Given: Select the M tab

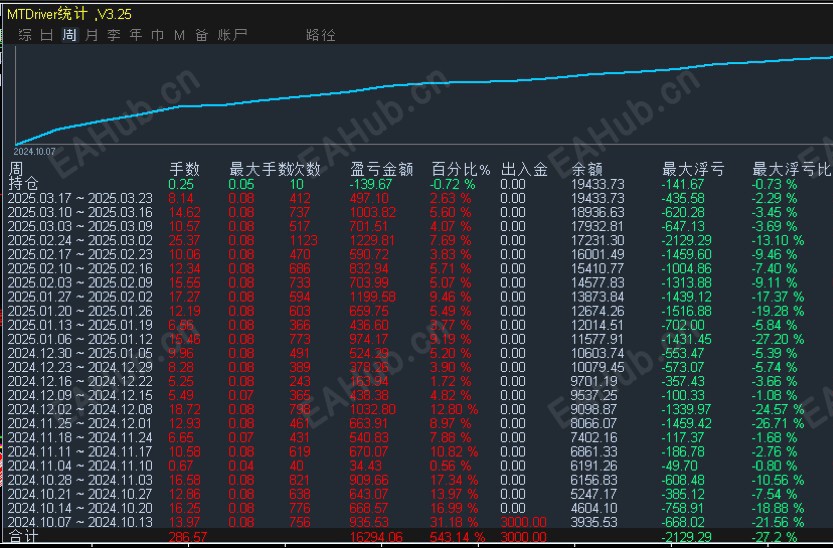Looking at the screenshot, I should click(x=180, y=35).
